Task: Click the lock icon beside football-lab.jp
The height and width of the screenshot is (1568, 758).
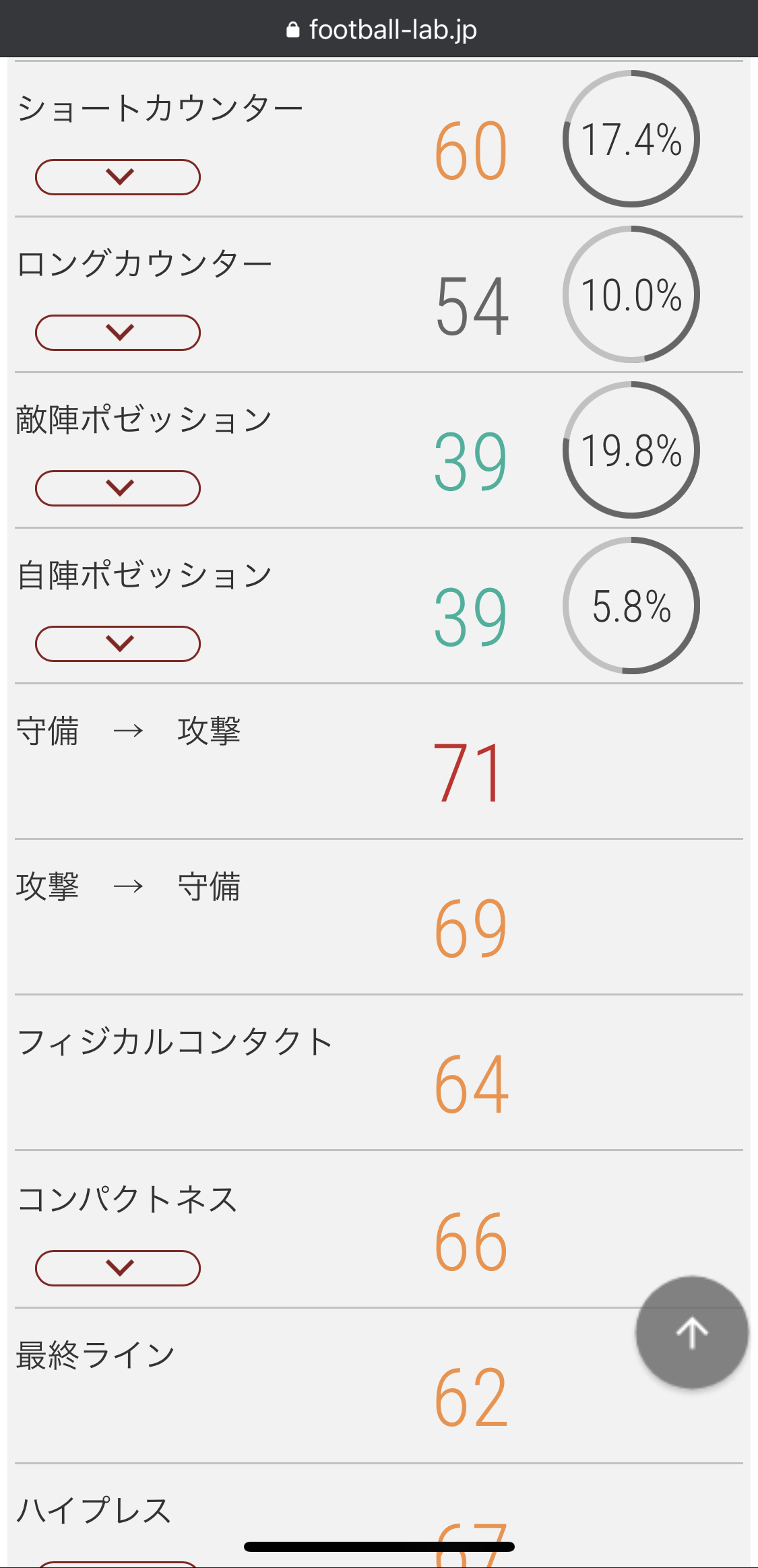Action: click(293, 30)
